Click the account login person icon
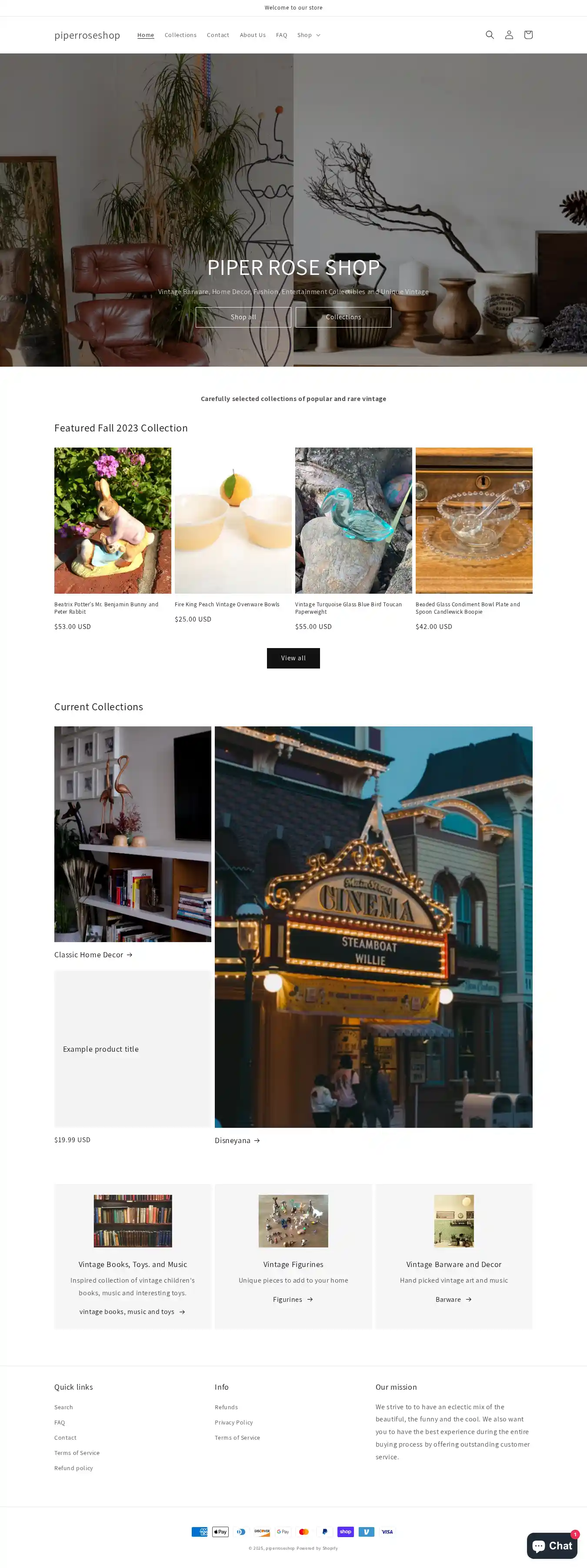The width and height of the screenshot is (587, 1568). 509,35
